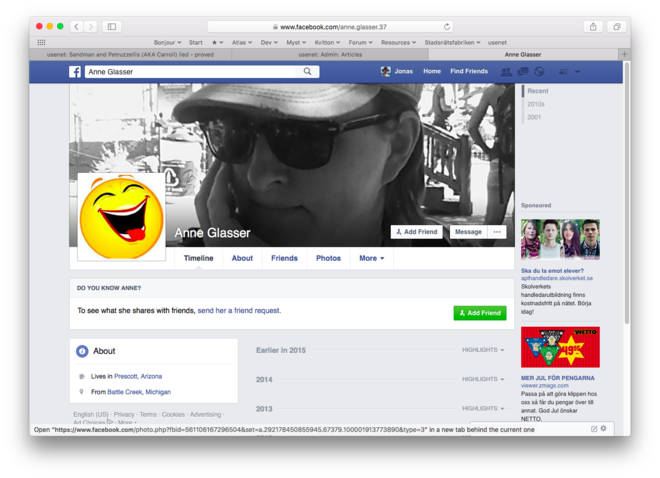Open the messages icon in header

point(523,72)
